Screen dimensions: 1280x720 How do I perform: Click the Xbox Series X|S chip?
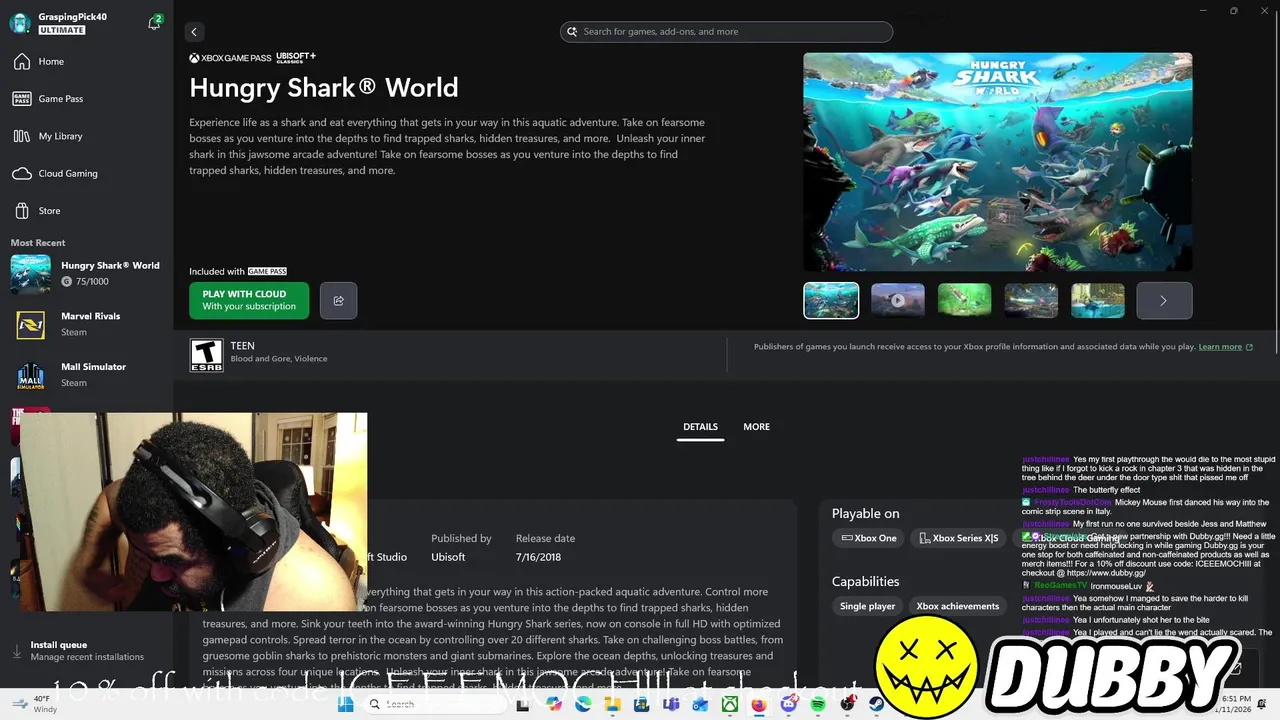pyautogui.click(x=959, y=538)
